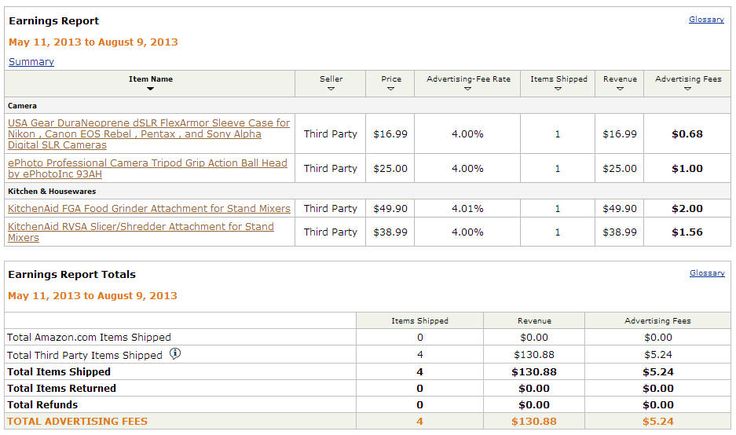Image resolution: width=736 pixels, height=435 pixels.
Task: Sort by Item Name column arrow
Action: 150,89
